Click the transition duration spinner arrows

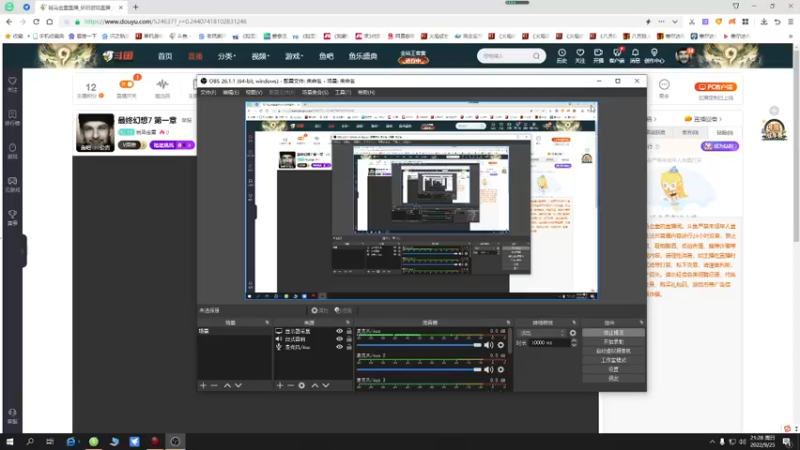pyautogui.click(x=573, y=343)
